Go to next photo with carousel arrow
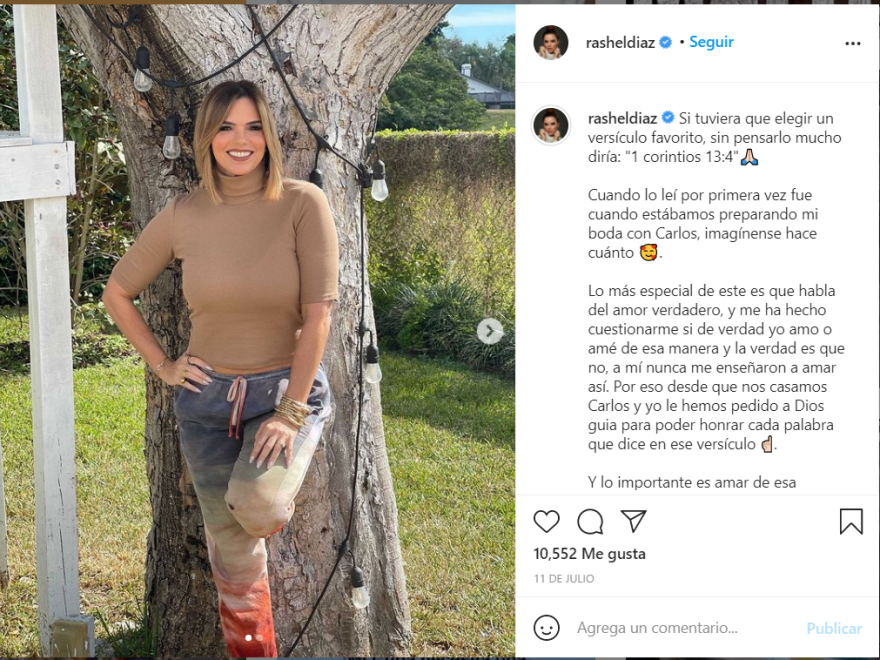880x660 pixels. click(490, 331)
